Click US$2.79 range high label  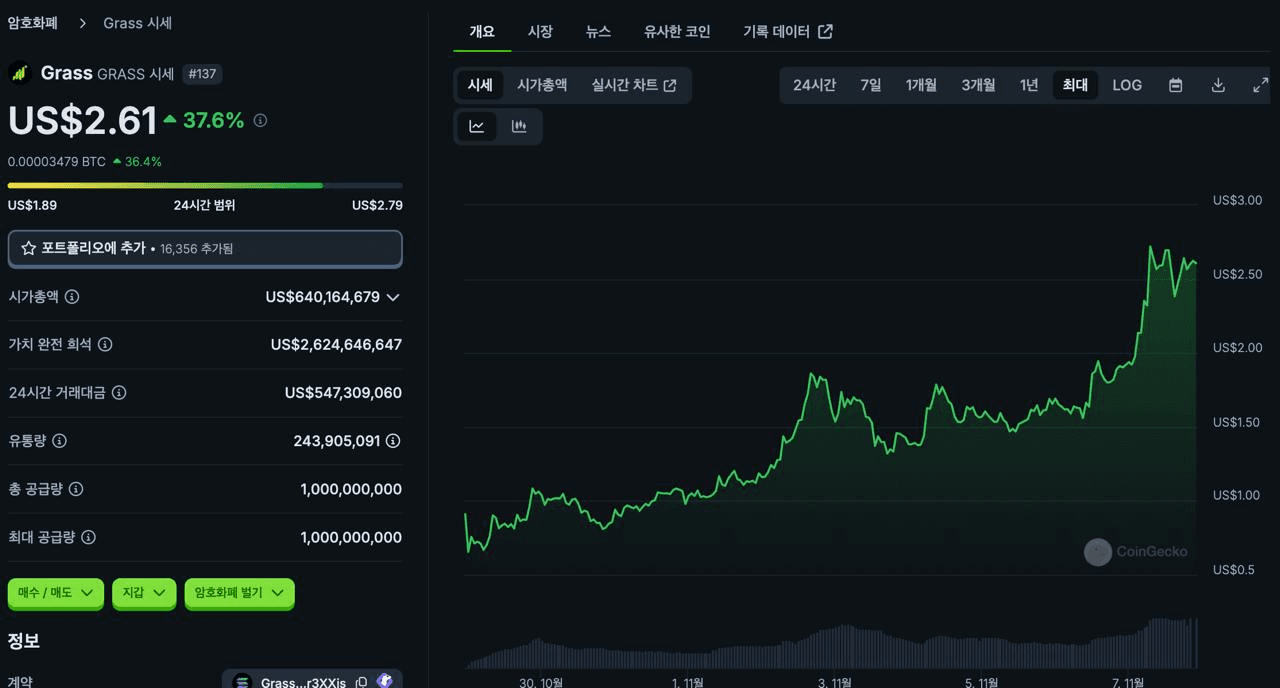click(377, 205)
